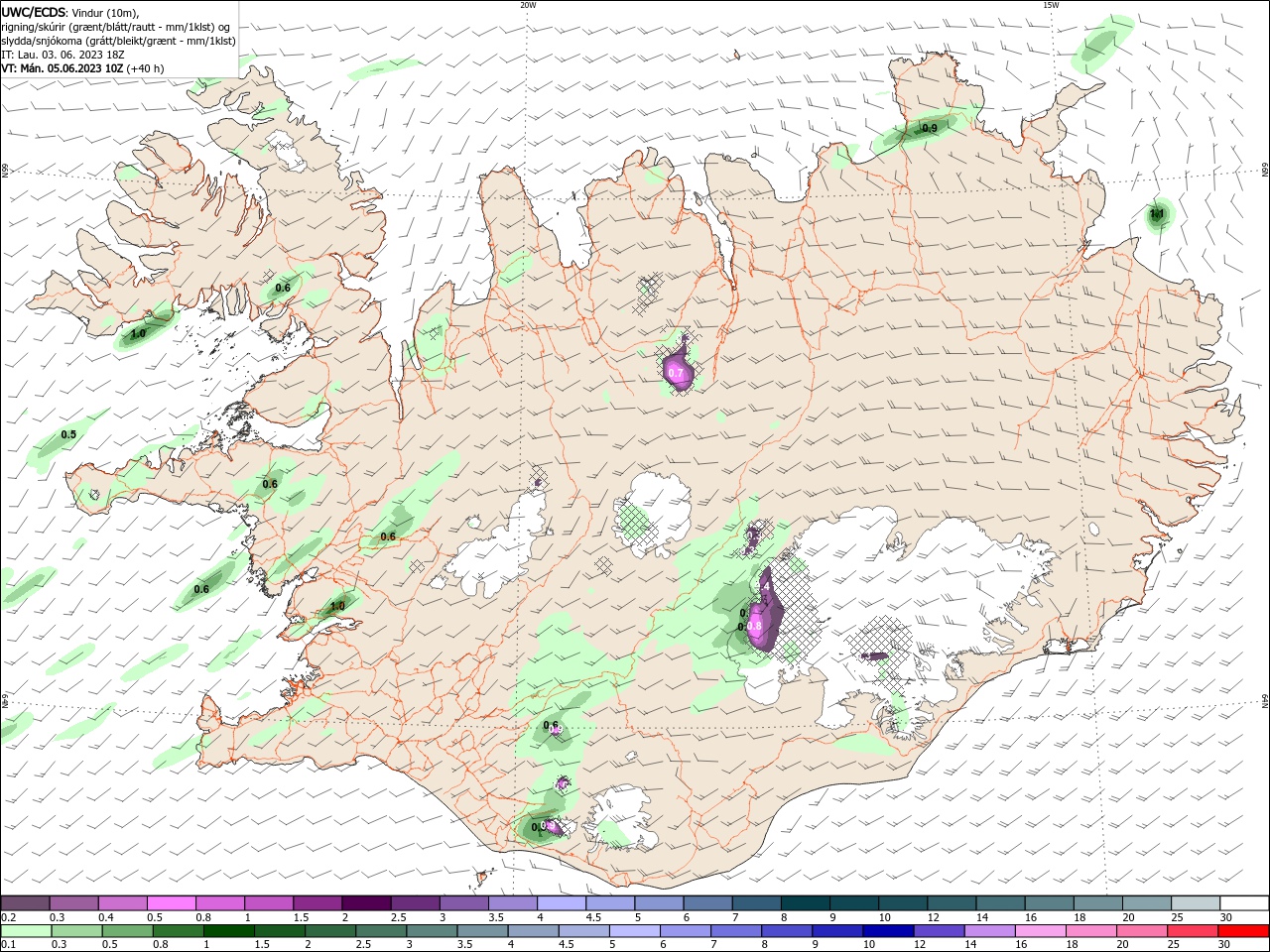The image size is (1270, 952).
Task: Click the '+40 h' forecast offset text
Action: (x=146, y=68)
